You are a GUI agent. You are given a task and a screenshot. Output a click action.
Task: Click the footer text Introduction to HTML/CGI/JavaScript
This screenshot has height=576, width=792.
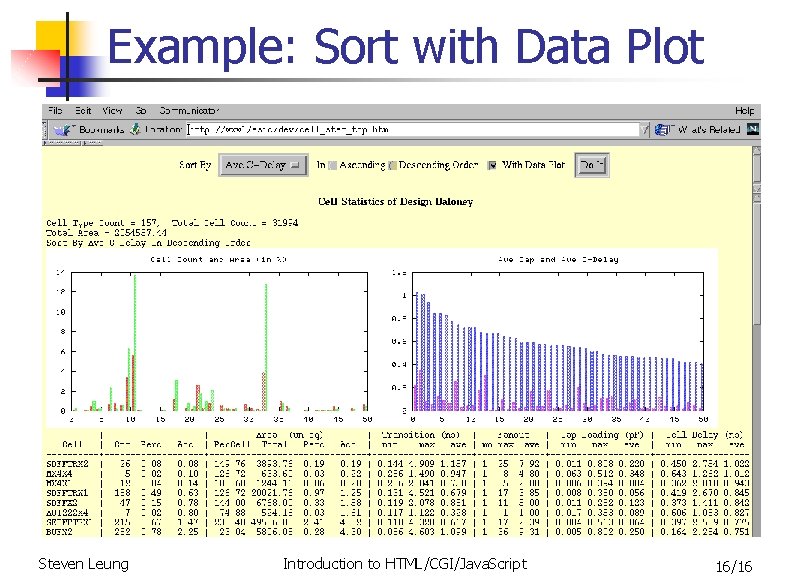(405, 564)
